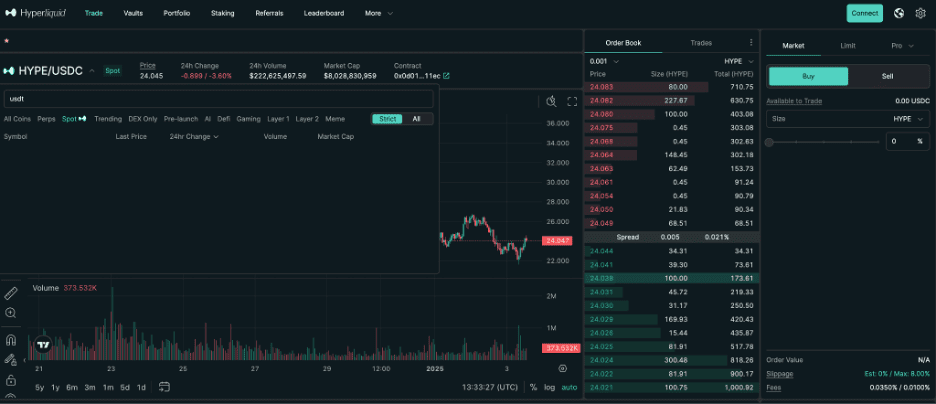936x404 pixels.
Task: Expand the More menu
Action: (x=379, y=13)
